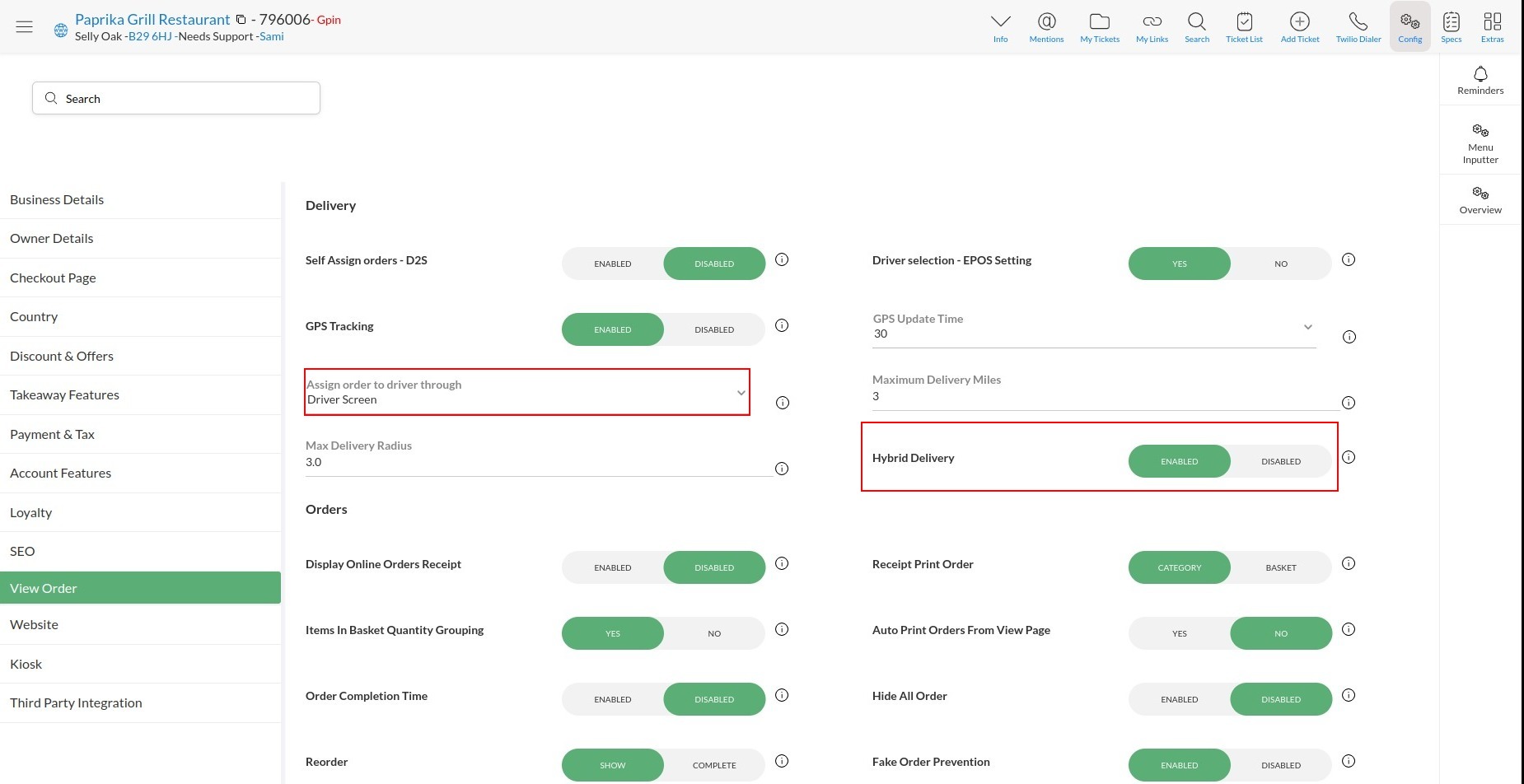Open Website section

[140, 625]
